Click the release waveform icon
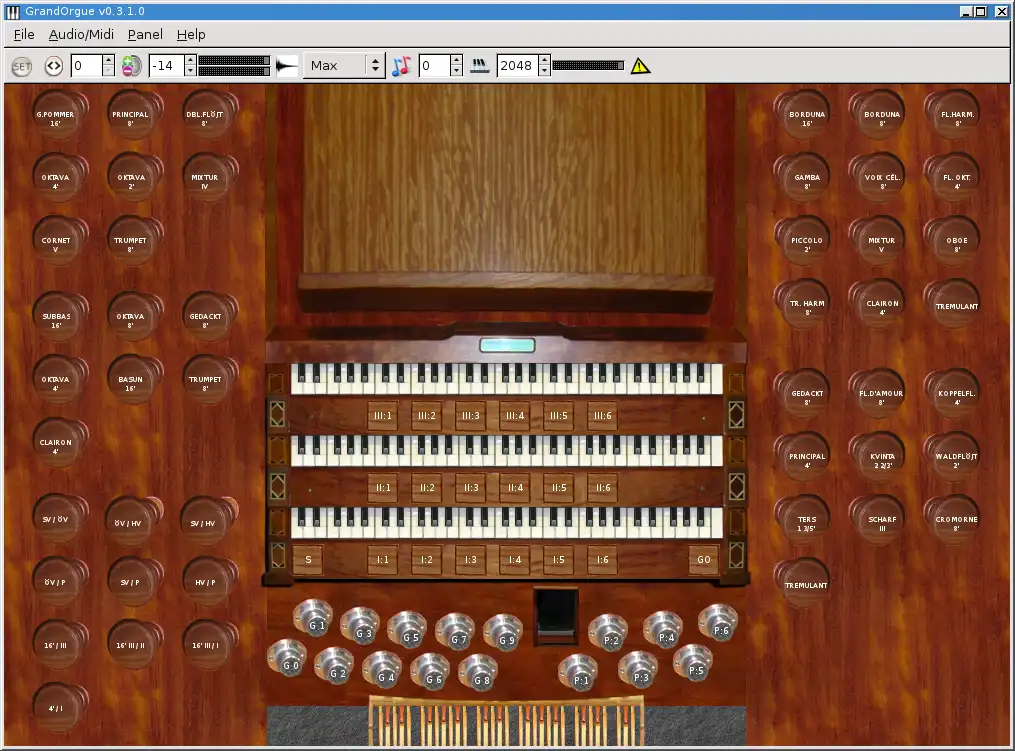The image size is (1015, 751). tap(287, 66)
